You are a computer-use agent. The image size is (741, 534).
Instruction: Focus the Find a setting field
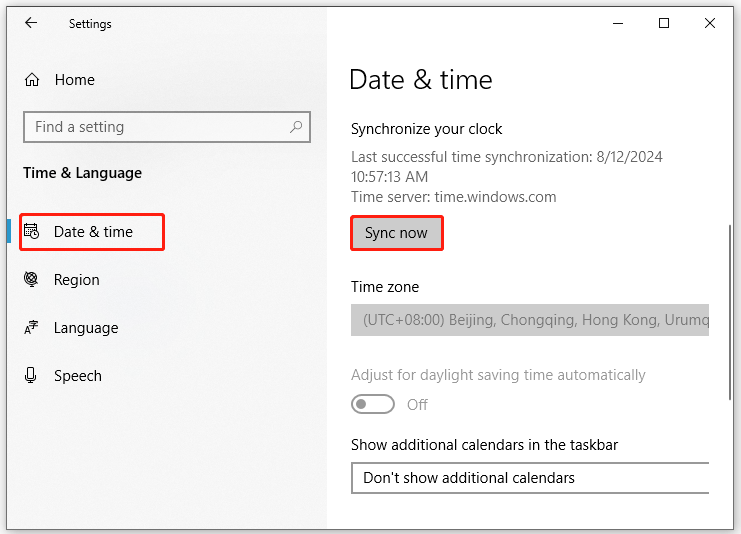click(x=155, y=127)
